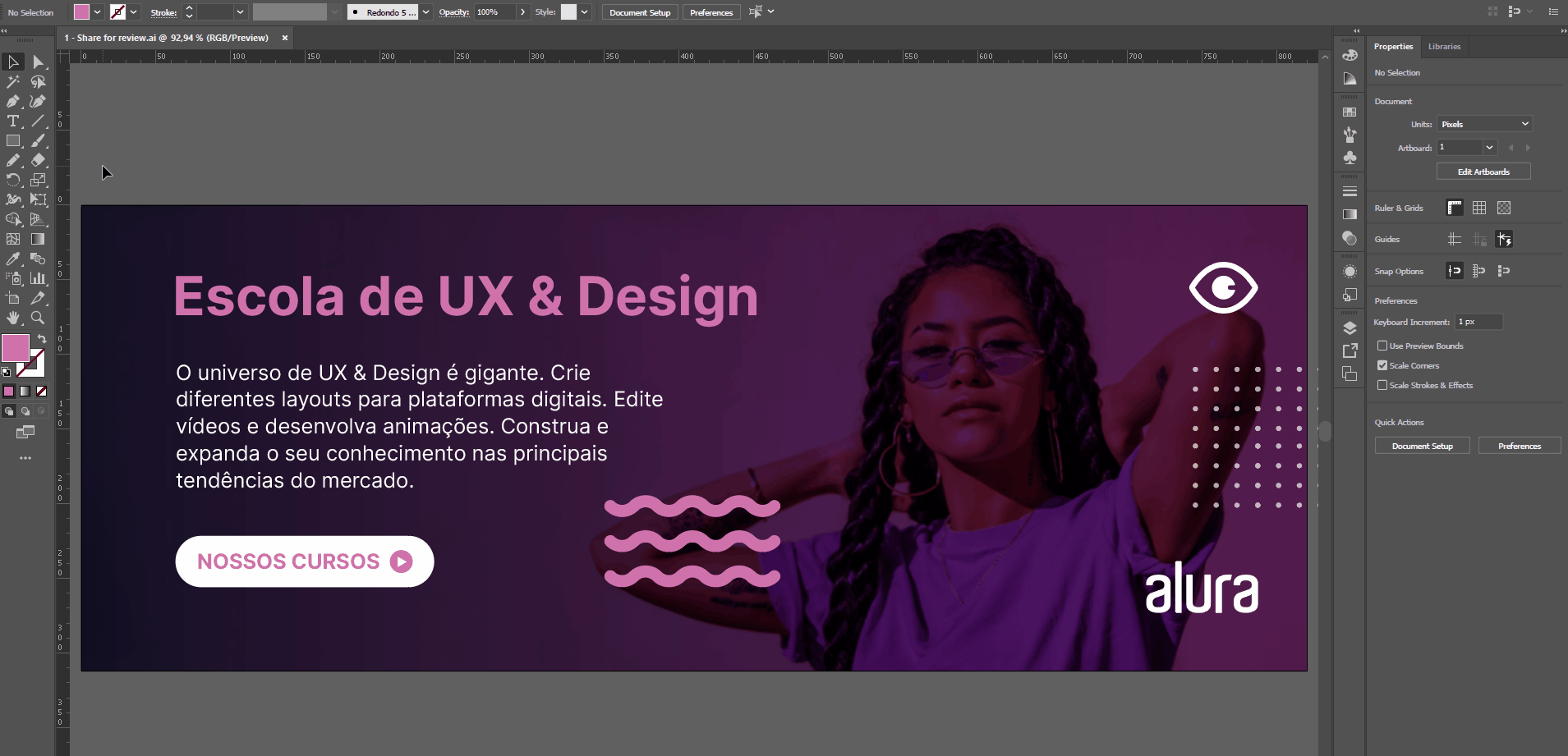Select the Magic Wand tool

[13, 81]
